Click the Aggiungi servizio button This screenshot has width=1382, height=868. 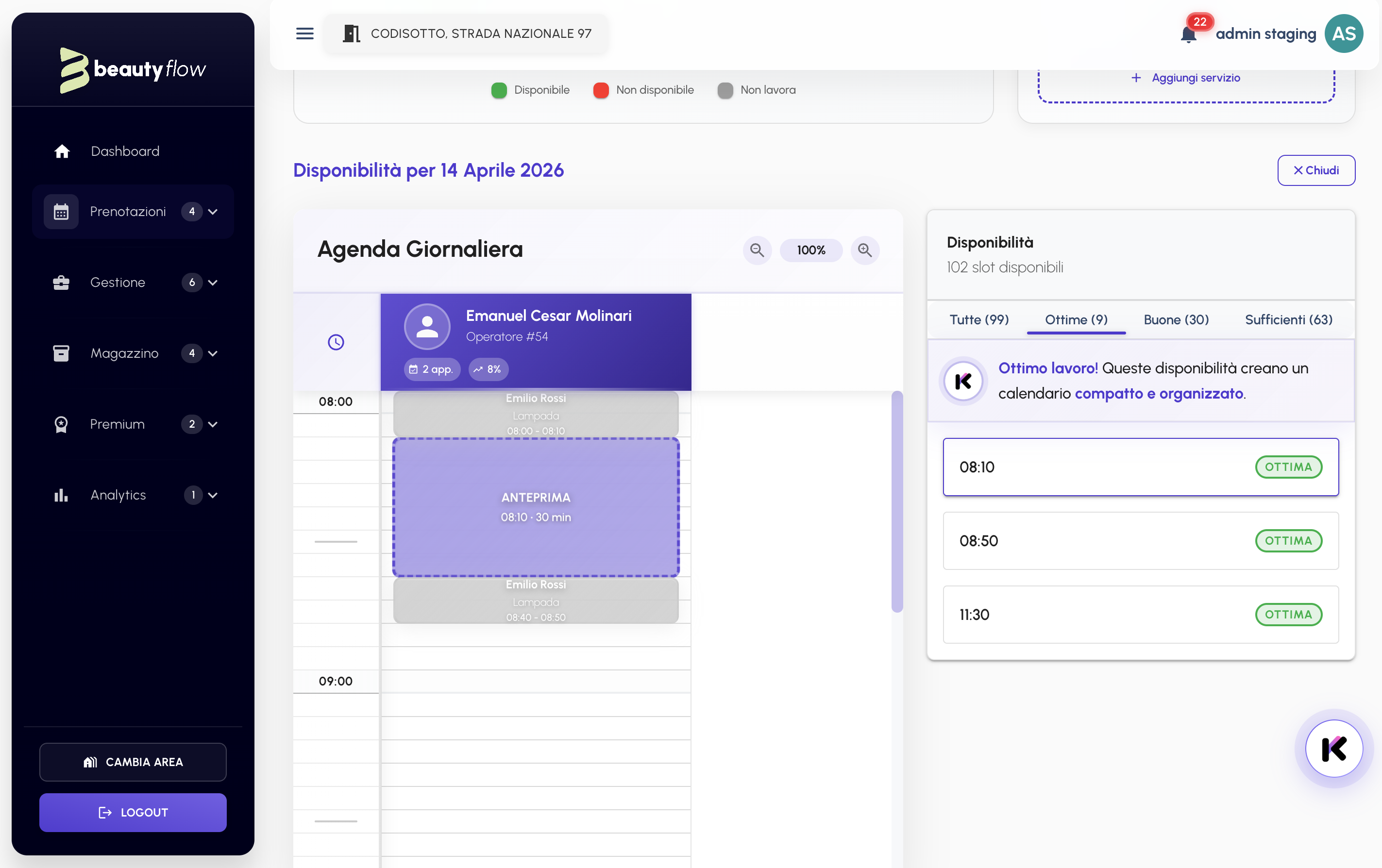coord(1186,78)
